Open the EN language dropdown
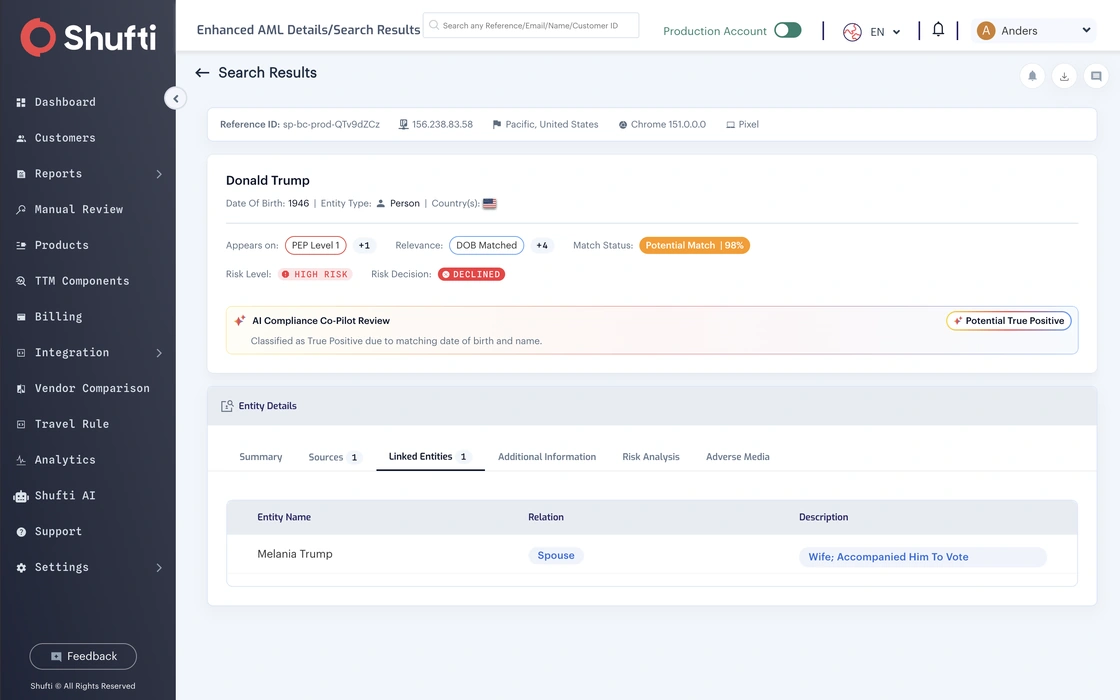 click(x=871, y=31)
